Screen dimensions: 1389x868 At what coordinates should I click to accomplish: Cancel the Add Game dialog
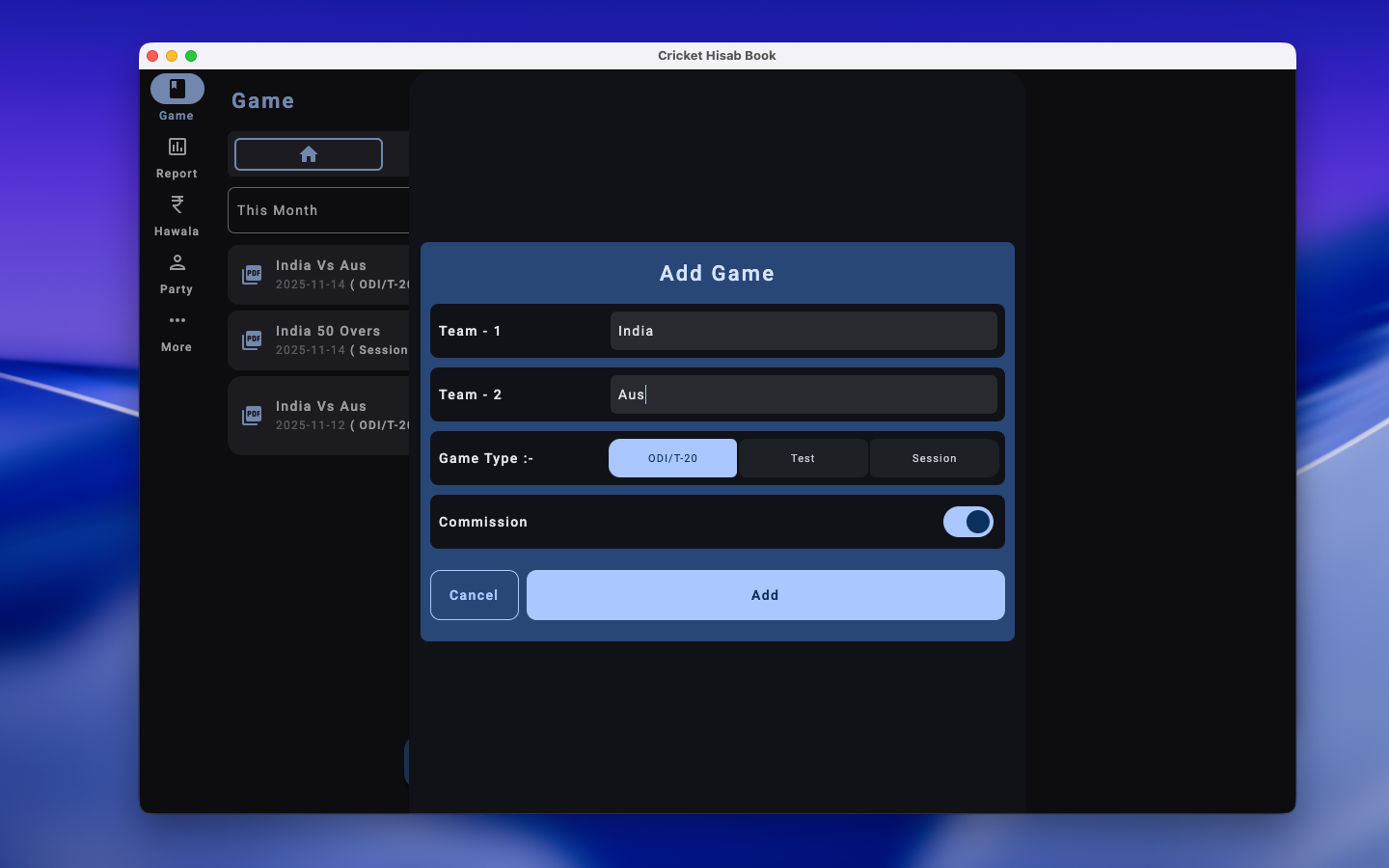475,595
